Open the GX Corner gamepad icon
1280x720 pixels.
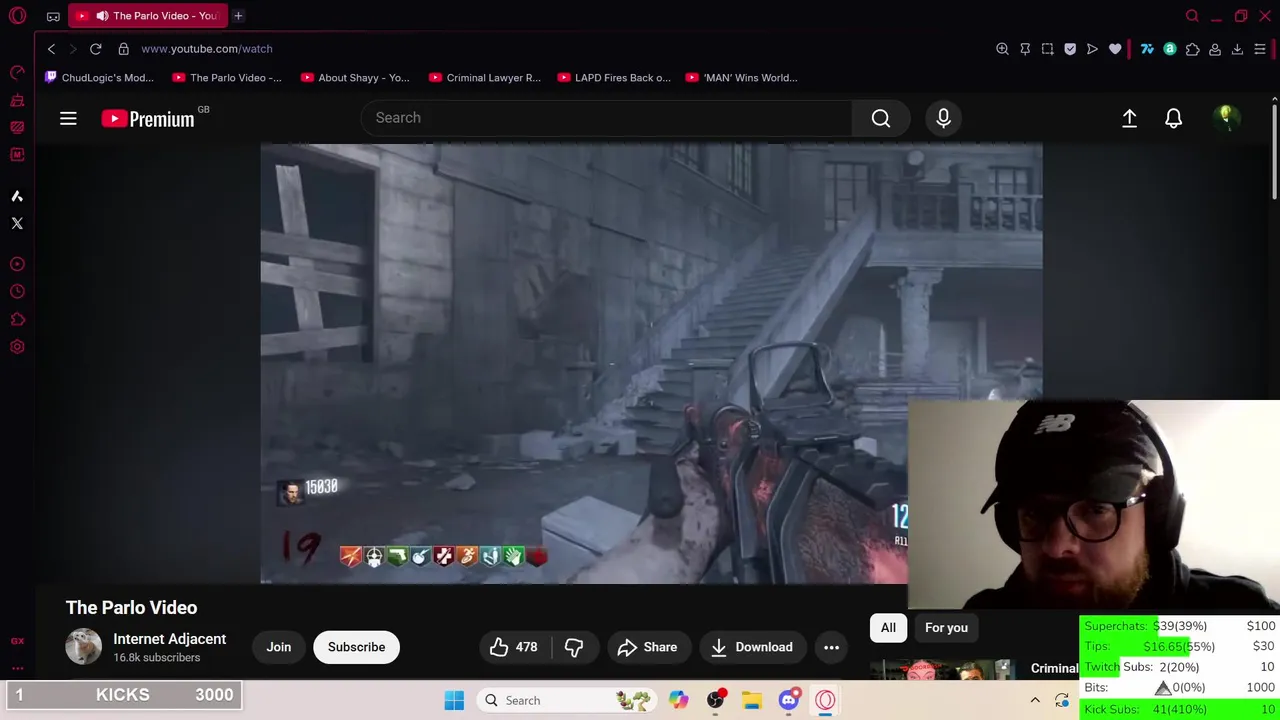tap(53, 16)
